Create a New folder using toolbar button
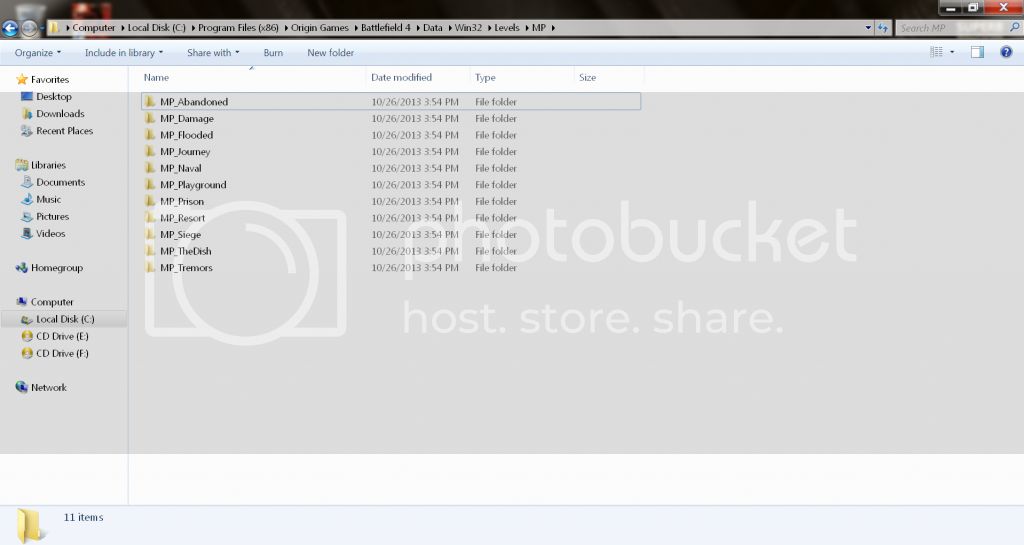 click(330, 53)
